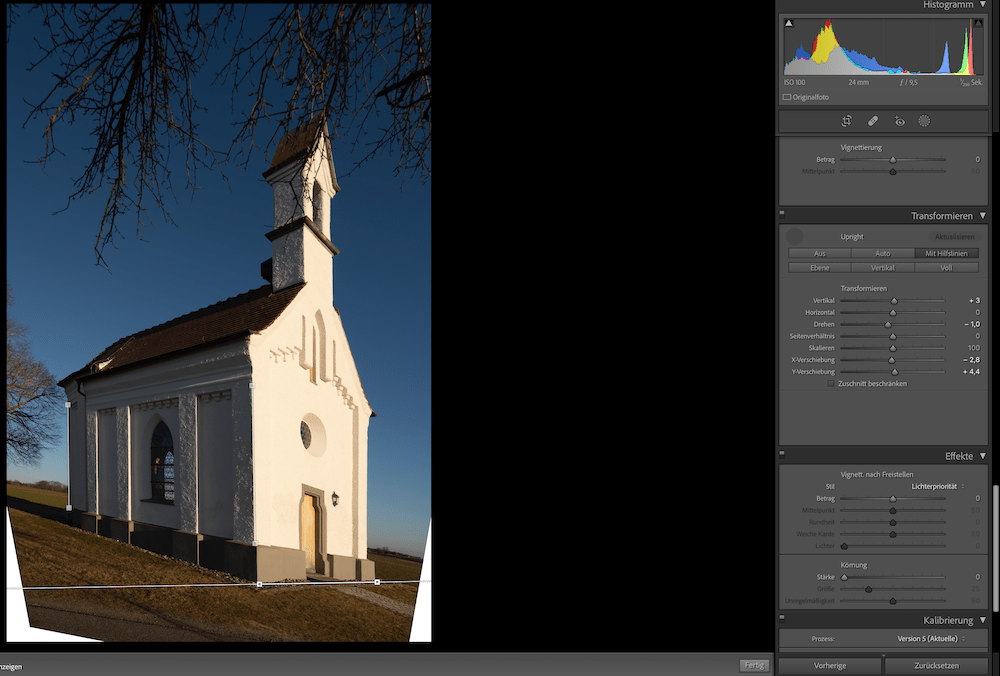Viewport: 1000px width, 676px height.
Task: Open the Masking tool circle icon
Action: click(x=924, y=121)
